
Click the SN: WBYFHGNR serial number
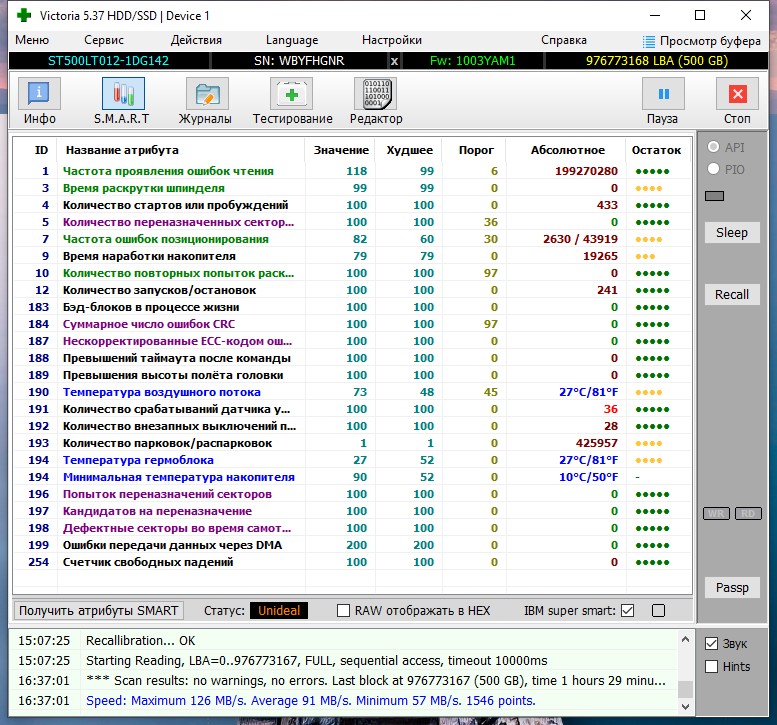click(x=299, y=61)
